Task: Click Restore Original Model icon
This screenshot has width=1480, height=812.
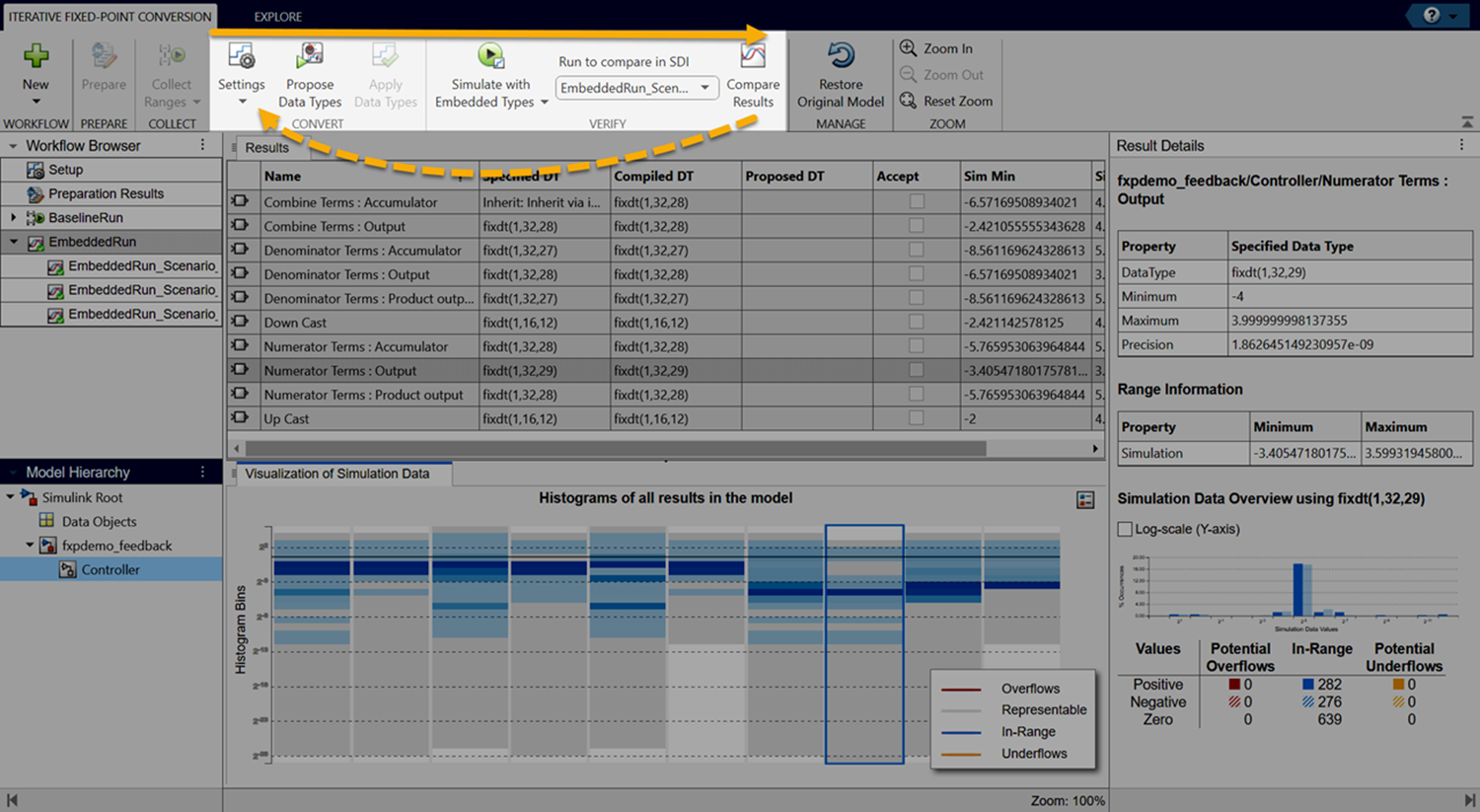Action: coord(841,56)
